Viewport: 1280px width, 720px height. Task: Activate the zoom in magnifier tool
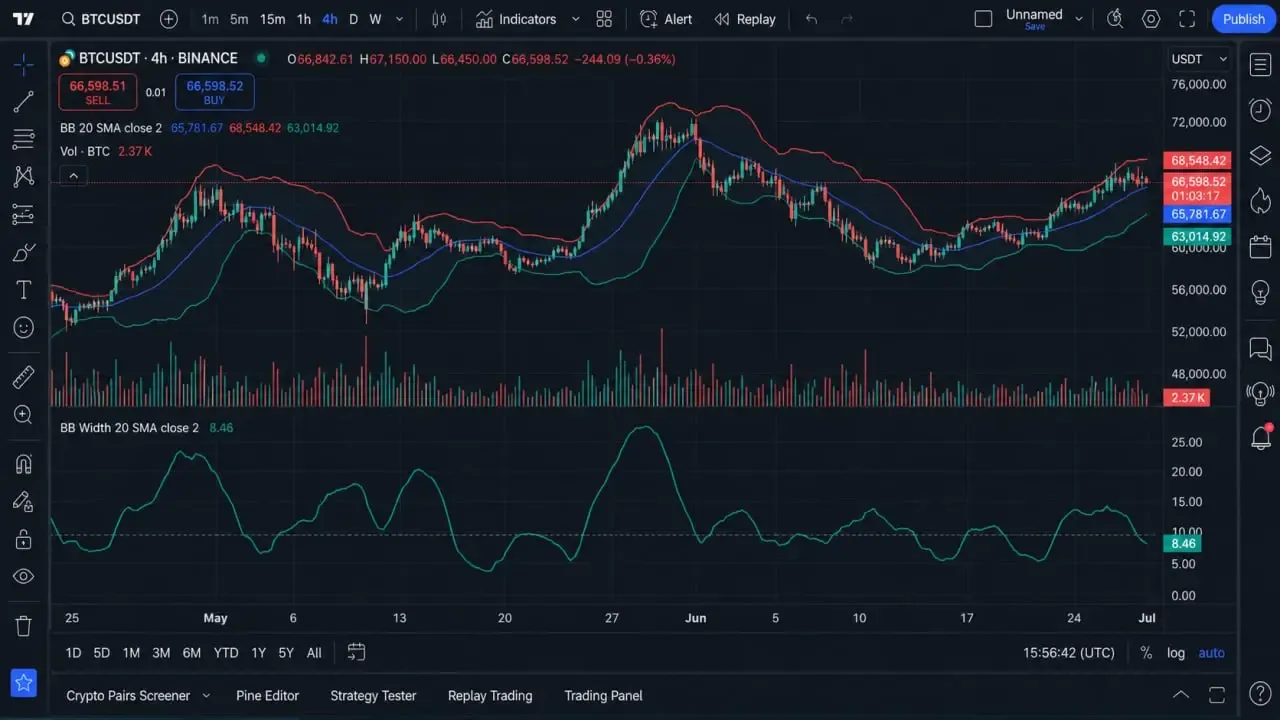pyautogui.click(x=24, y=414)
